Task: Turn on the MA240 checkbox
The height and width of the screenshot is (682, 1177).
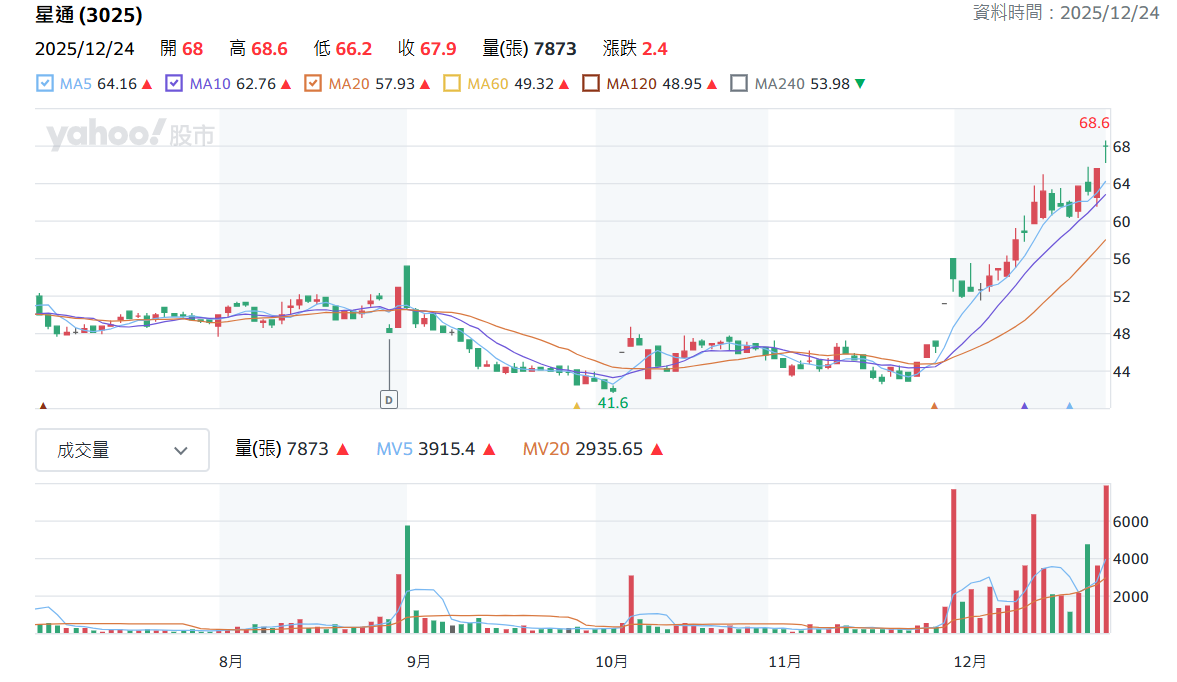Action: (739, 83)
